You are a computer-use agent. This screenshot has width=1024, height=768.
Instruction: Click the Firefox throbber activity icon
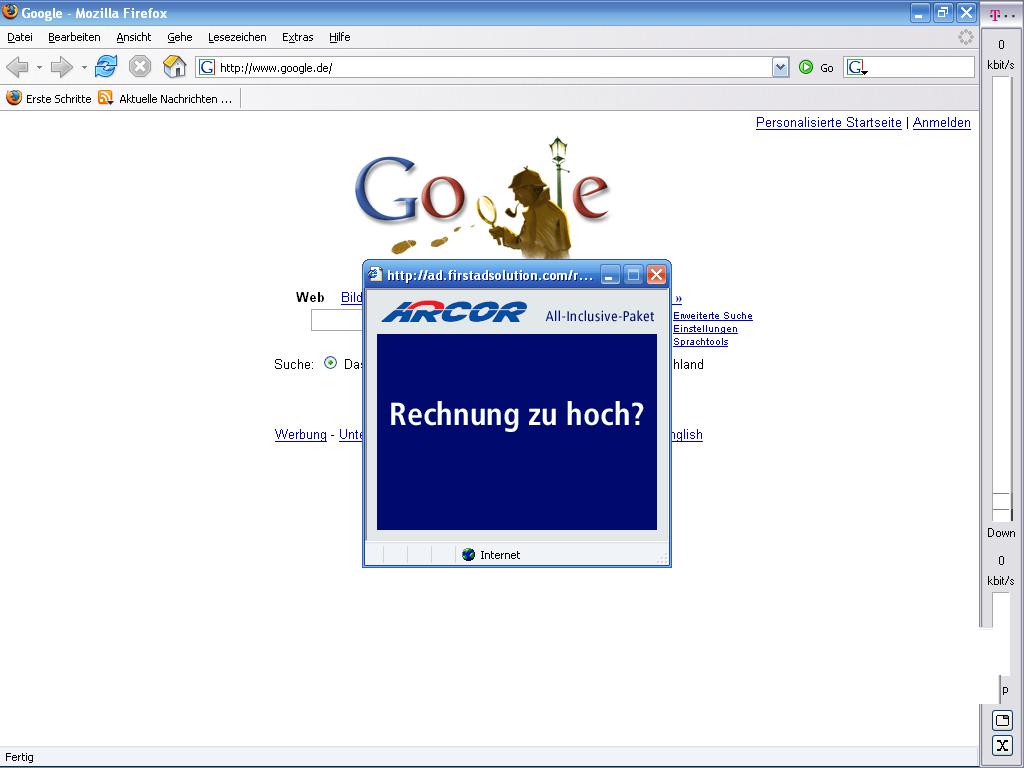click(965, 37)
